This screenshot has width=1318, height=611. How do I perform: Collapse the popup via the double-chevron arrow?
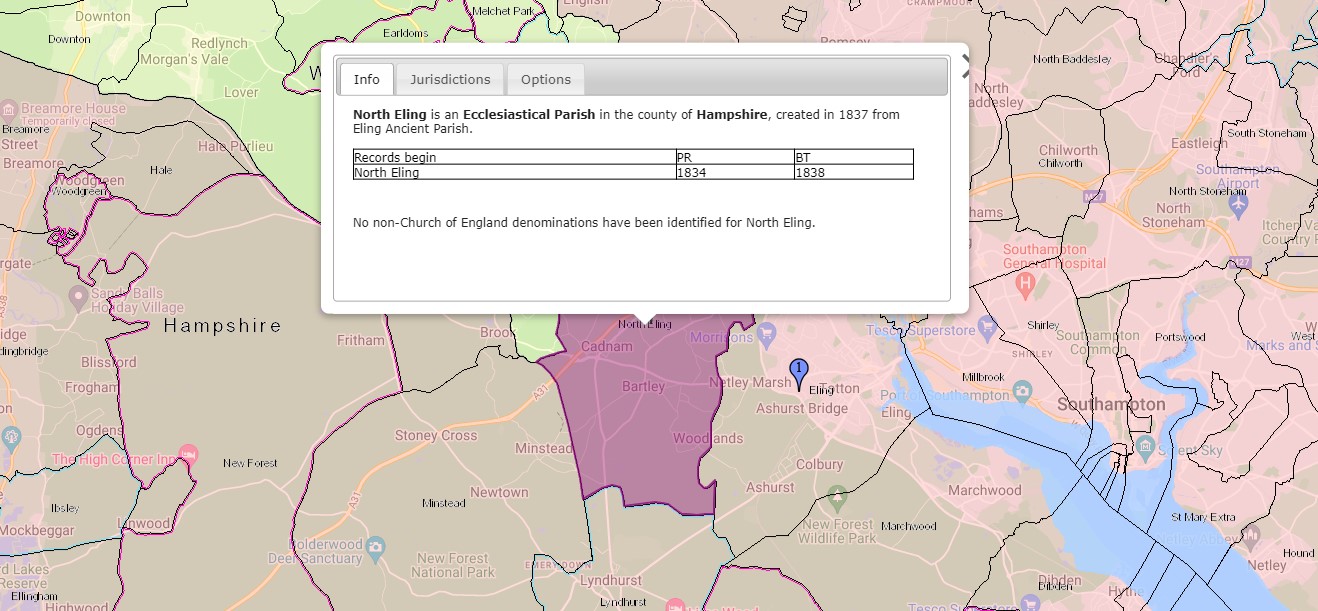click(963, 64)
